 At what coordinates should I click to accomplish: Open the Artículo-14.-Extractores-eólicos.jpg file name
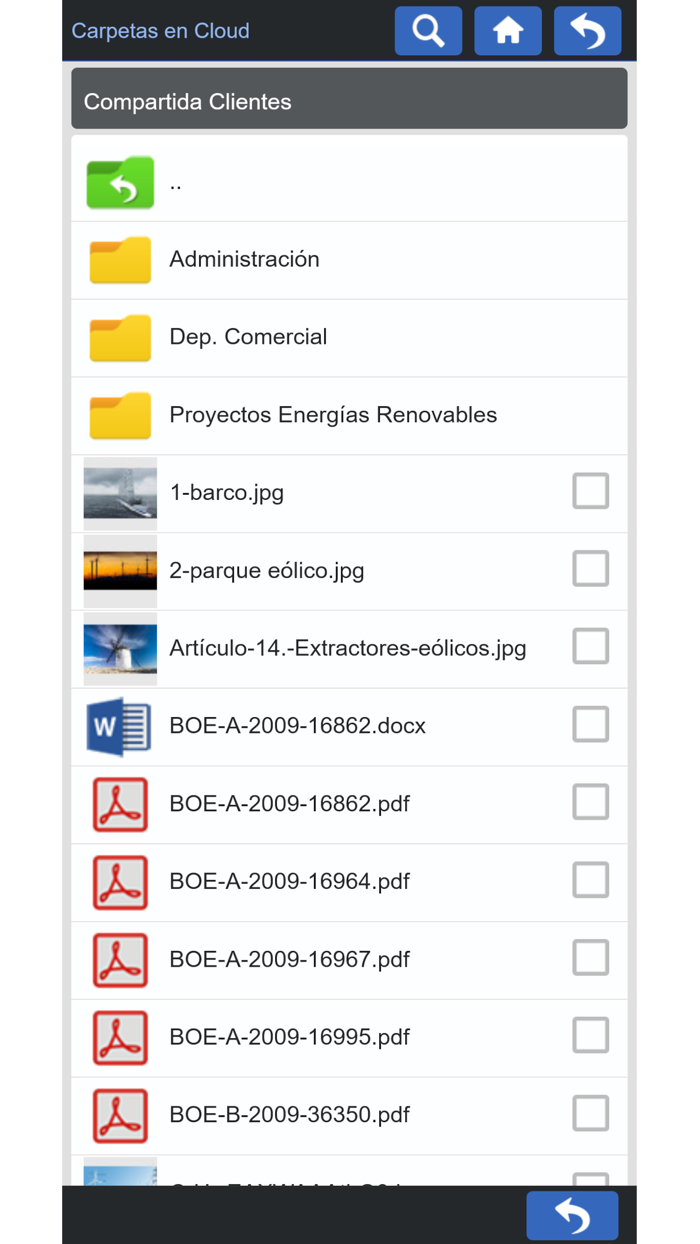tap(348, 648)
